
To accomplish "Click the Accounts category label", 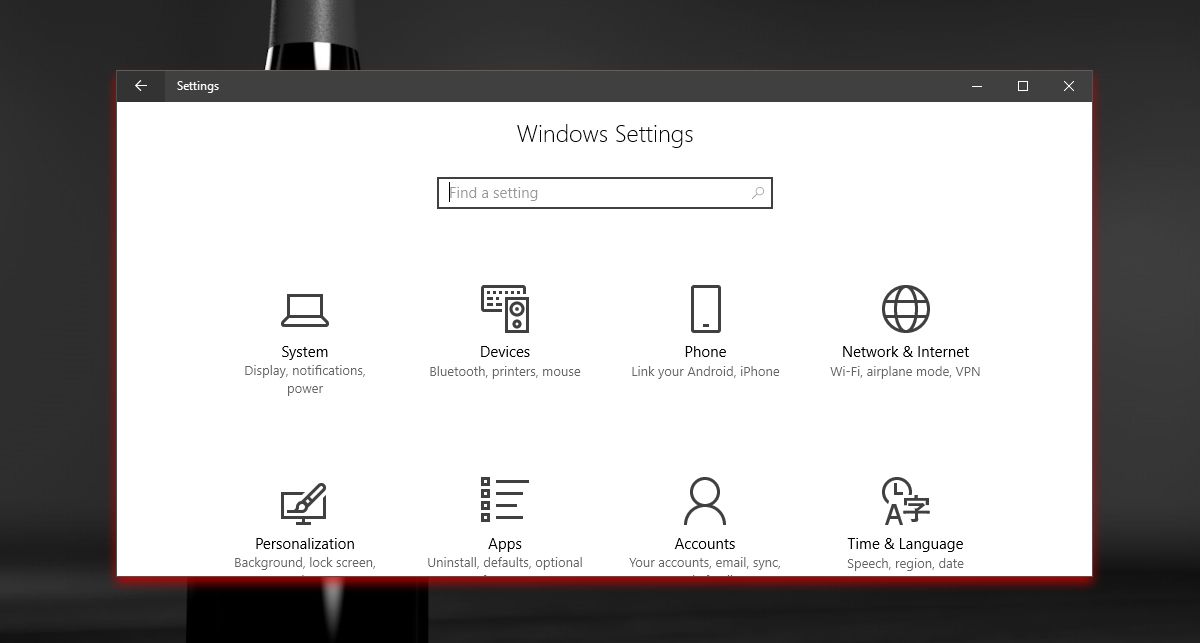I will [x=705, y=544].
